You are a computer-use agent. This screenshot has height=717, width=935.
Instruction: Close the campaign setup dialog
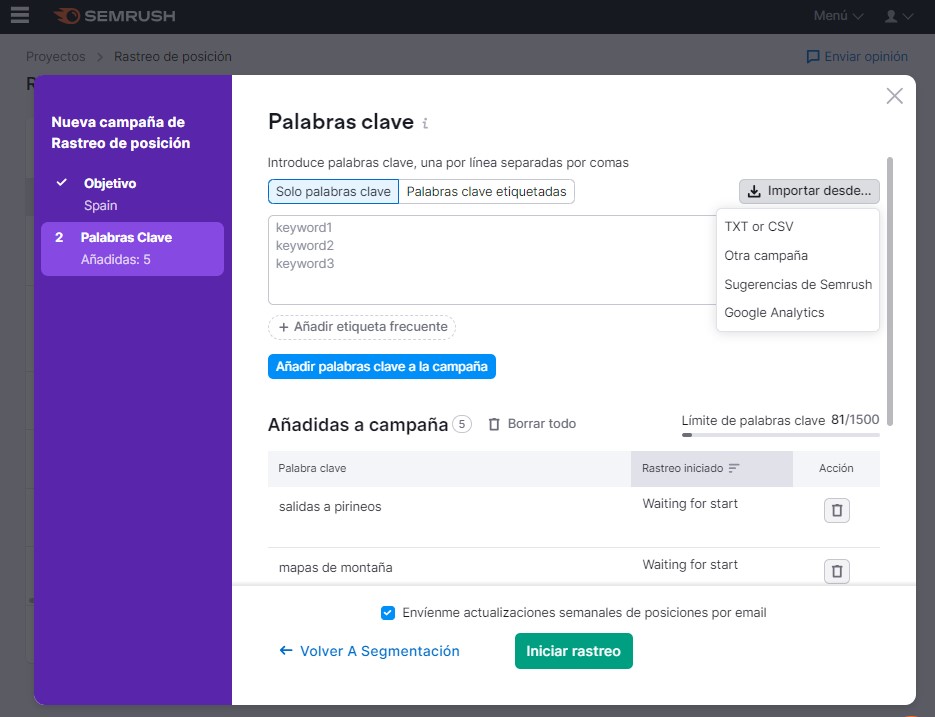pyautogui.click(x=894, y=96)
